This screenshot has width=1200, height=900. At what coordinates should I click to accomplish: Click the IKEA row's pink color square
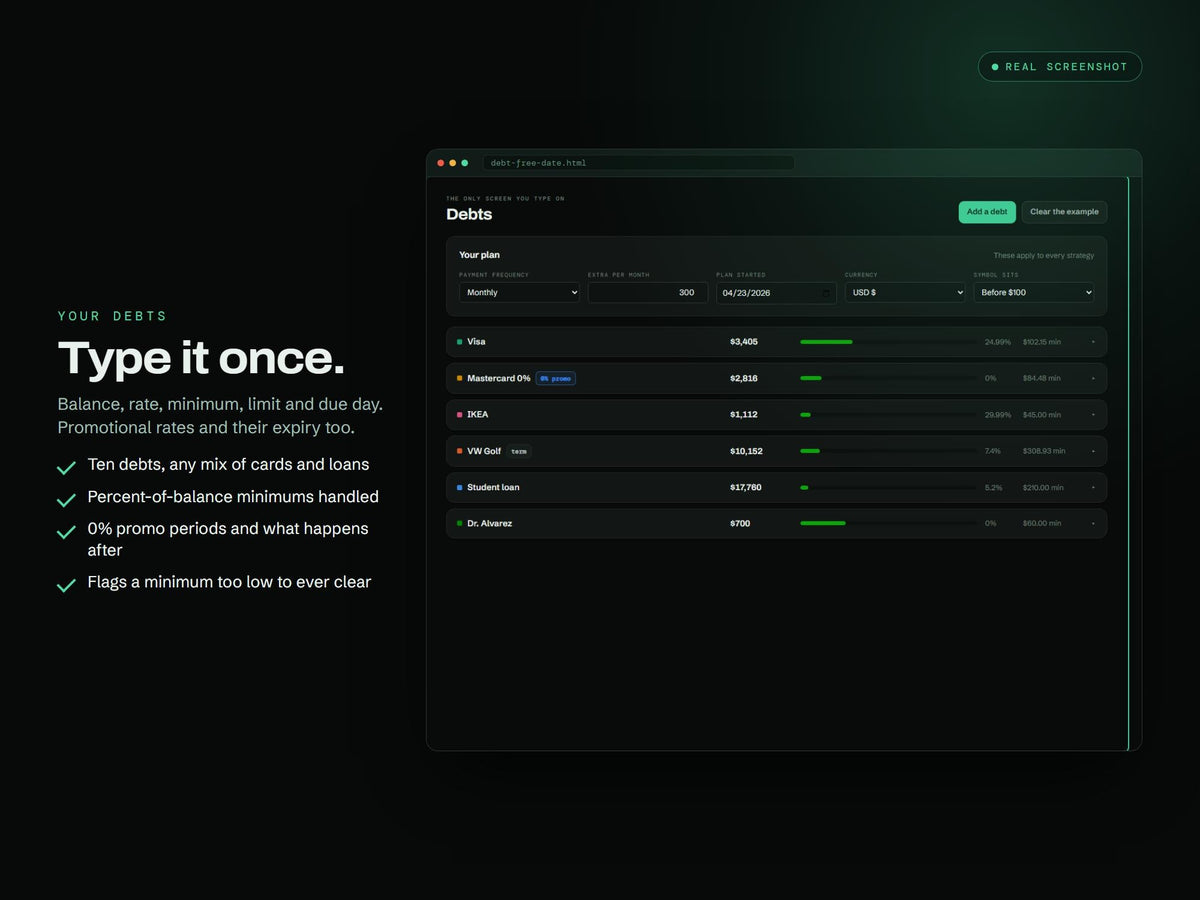point(460,414)
